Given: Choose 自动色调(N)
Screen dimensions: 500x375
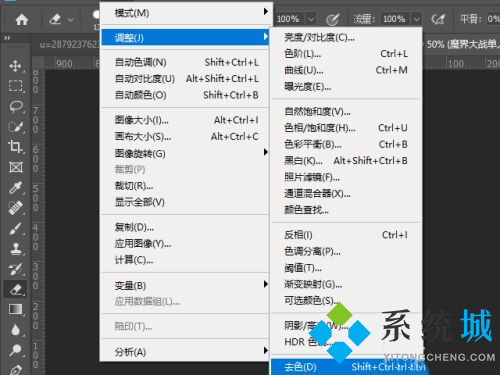Looking at the screenshot, I should pyautogui.click(x=186, y=62).
